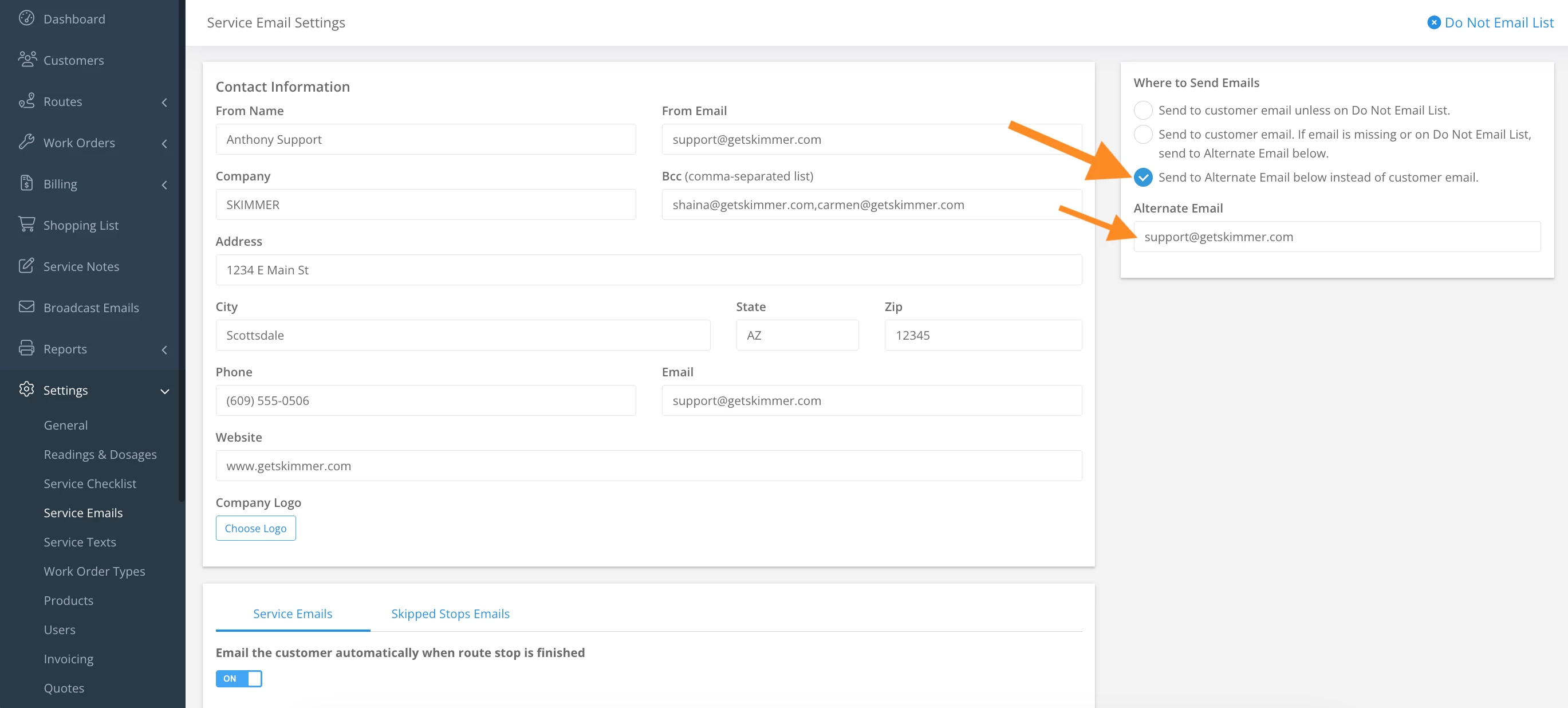Open Service Texts settings page
This screenshot has width=1568, height=708.
[80, 541]
